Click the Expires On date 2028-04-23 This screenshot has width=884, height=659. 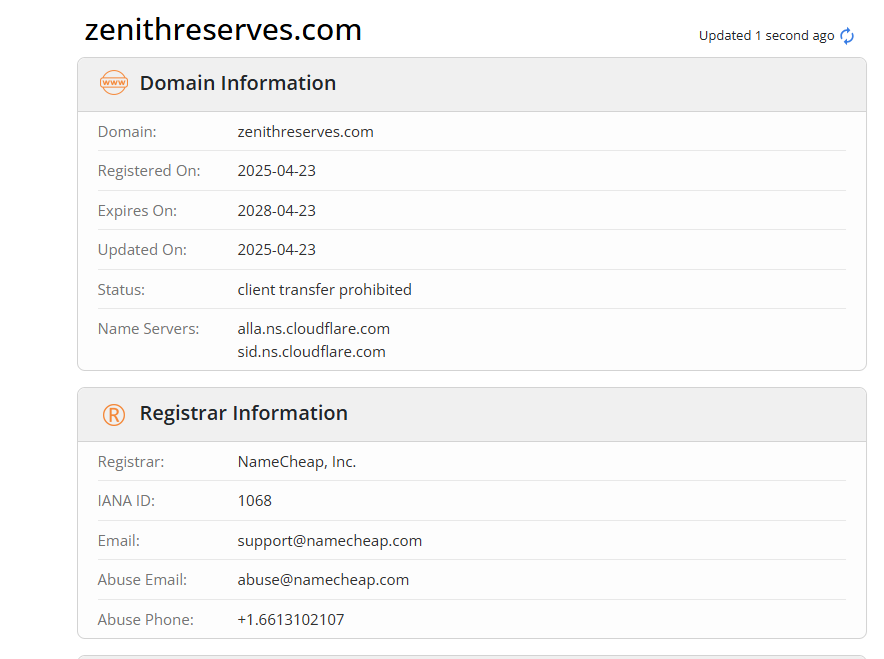pyautogui.click(x=276, y=211)
